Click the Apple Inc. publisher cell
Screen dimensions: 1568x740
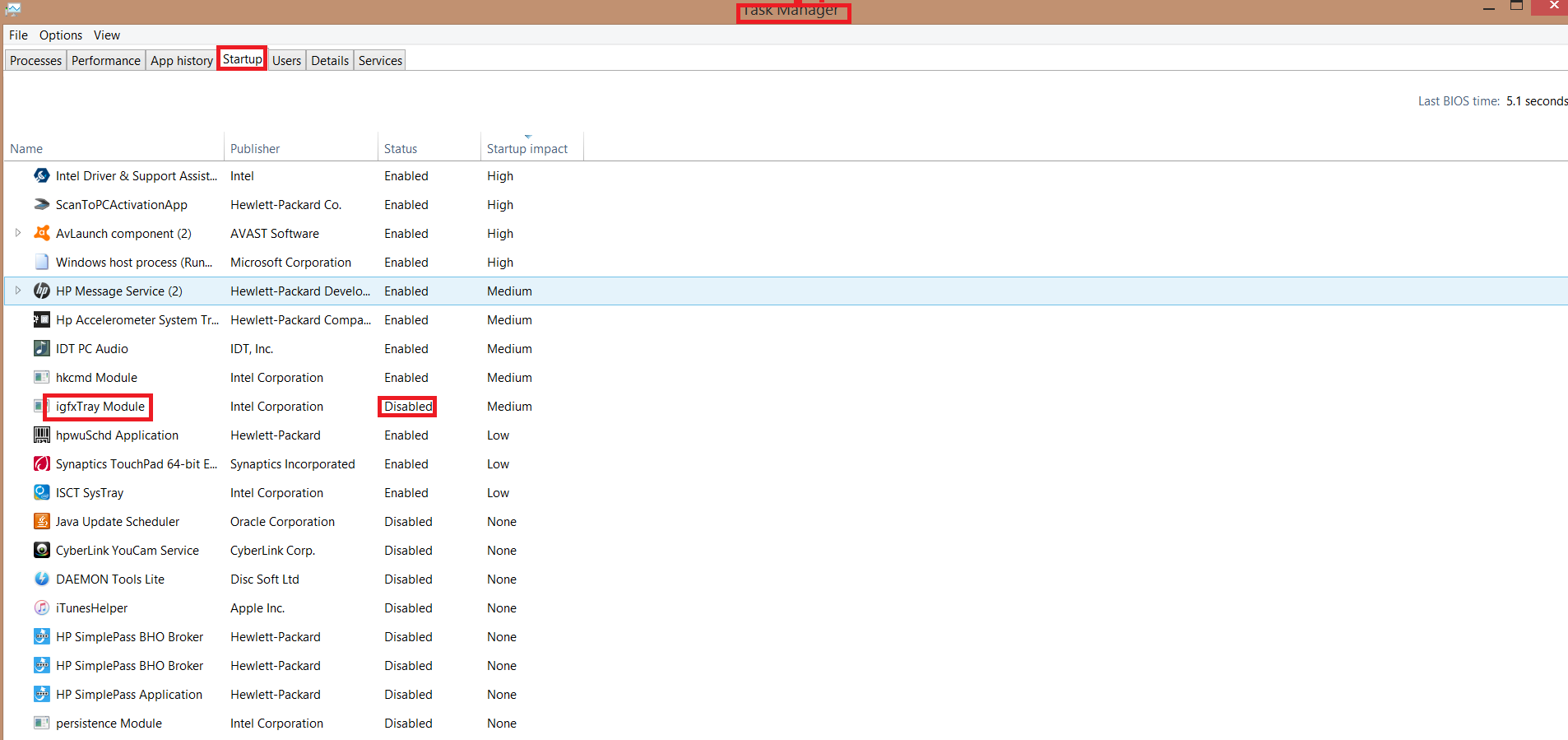(257, 608)
